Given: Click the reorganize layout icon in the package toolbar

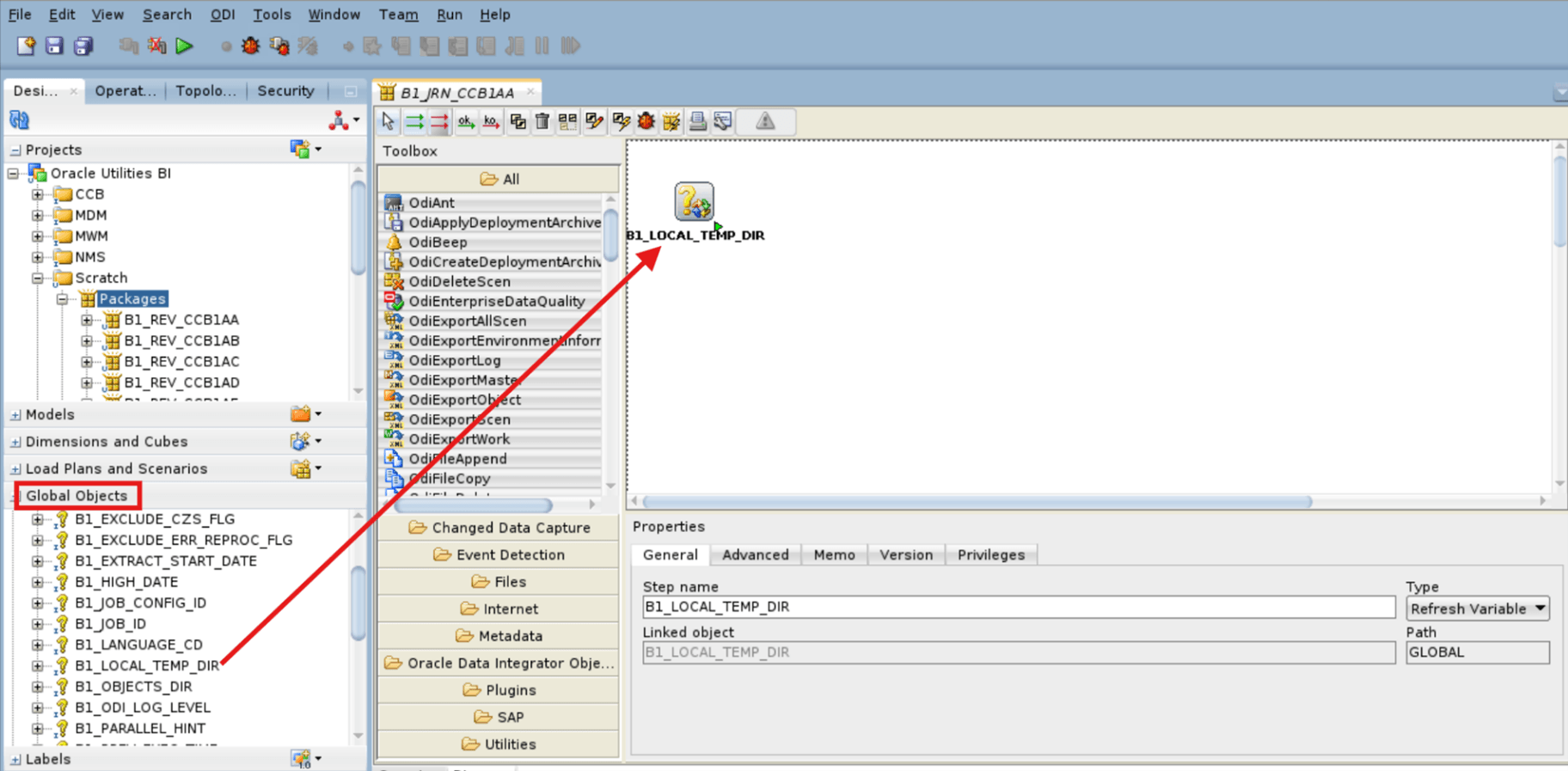Looking at the screenshot, I should (x=567, y=122).
